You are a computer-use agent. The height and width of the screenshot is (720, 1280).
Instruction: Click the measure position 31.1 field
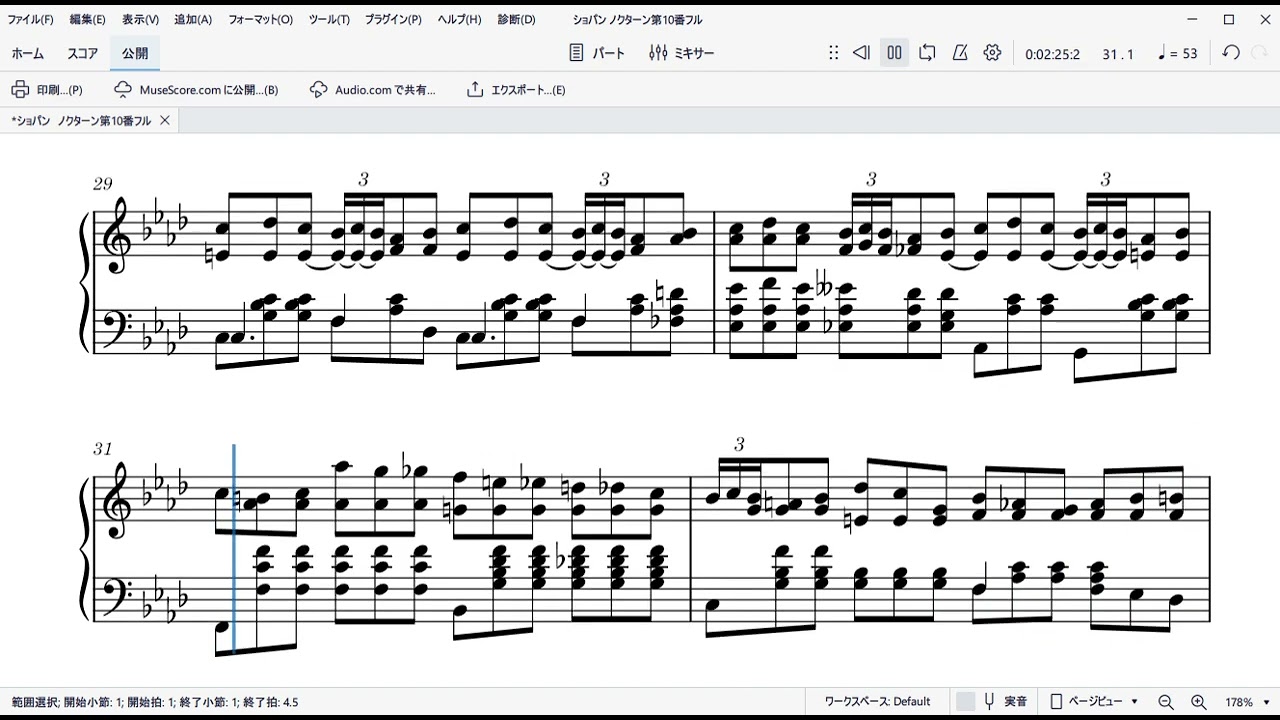(1118, 54)
